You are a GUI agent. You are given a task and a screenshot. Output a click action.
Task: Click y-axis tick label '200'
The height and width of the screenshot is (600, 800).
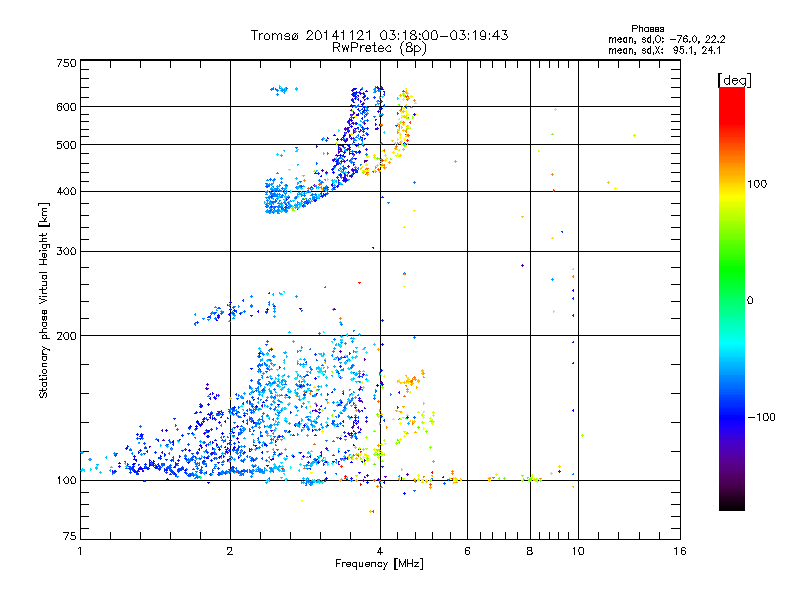[67, 336]
